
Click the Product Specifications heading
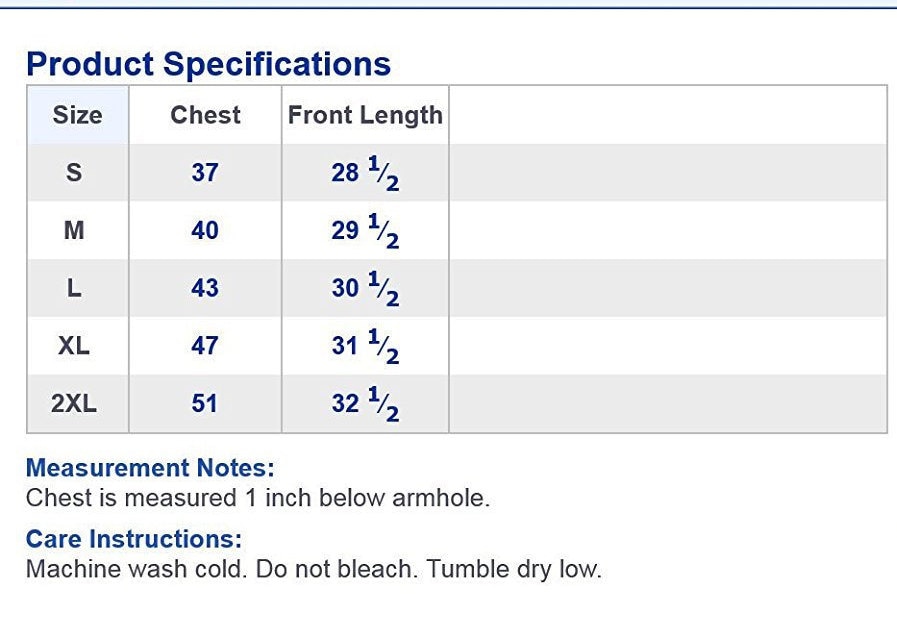pyautogui.click(x=208, y=64)
